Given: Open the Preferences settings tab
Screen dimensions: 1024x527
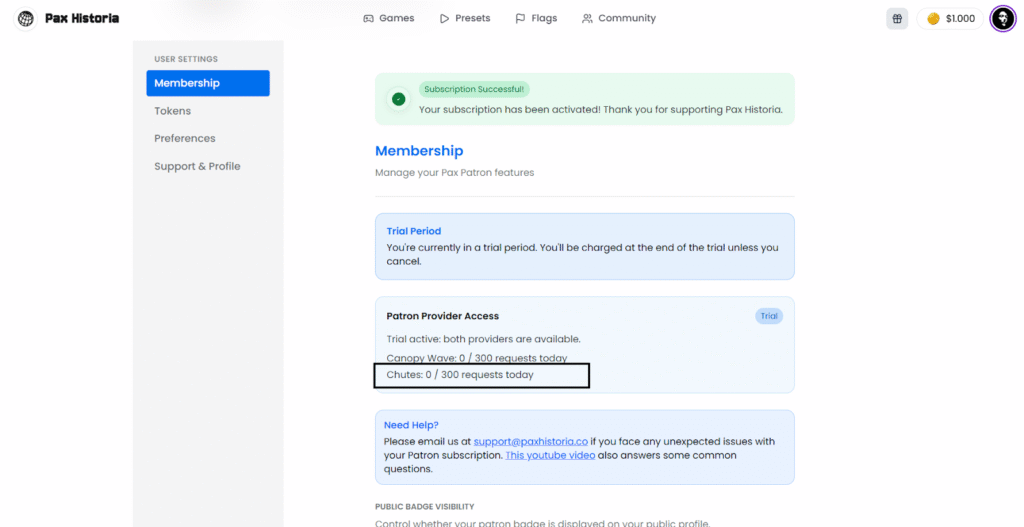Looking at the screenshot, I should pyautogui.click(x=184, y=138).
